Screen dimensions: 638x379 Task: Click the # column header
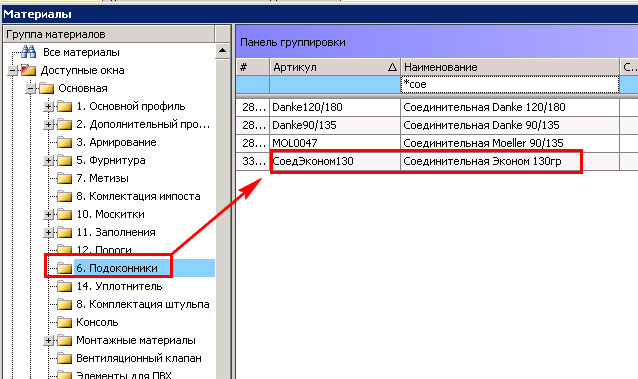coord(252,67)
